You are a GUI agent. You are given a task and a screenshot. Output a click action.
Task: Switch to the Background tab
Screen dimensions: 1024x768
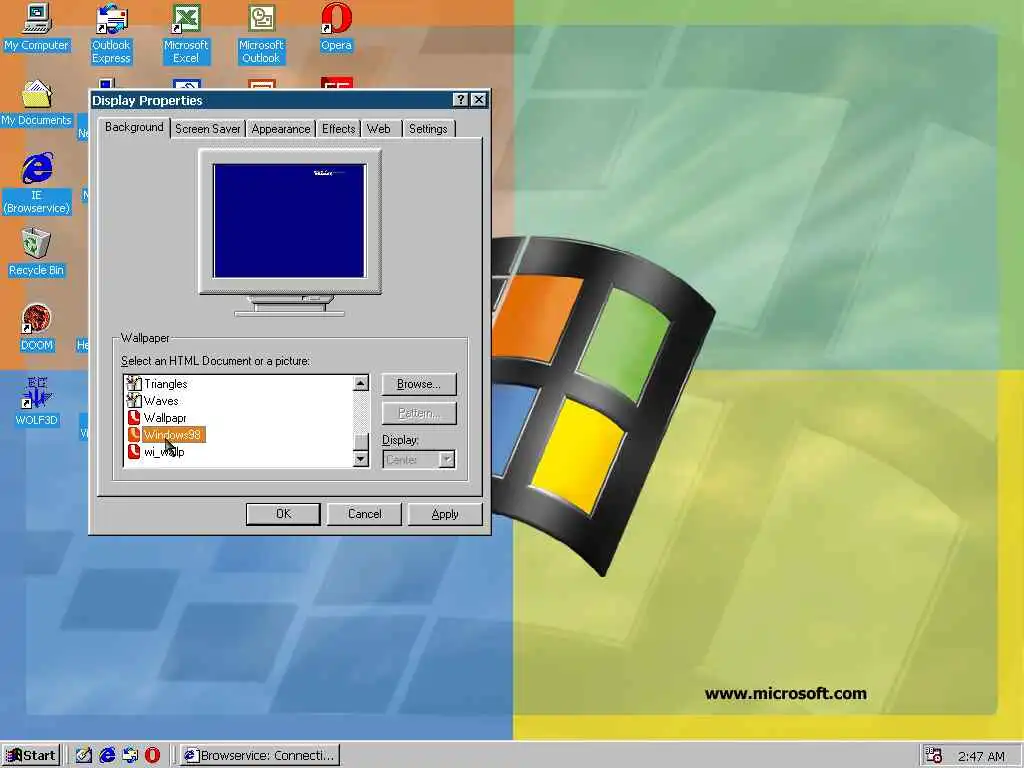tap(135, 127)
